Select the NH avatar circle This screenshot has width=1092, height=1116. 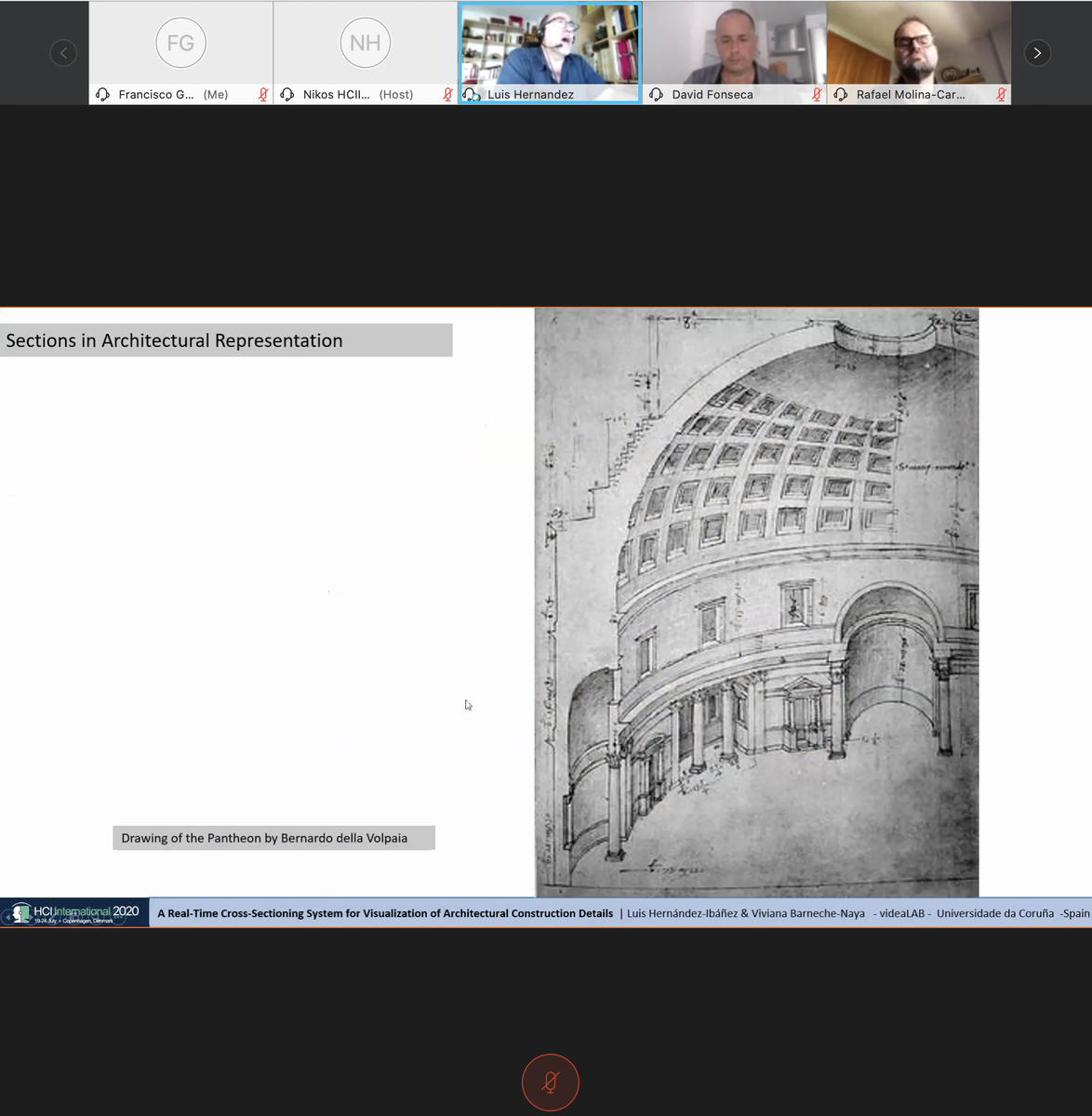366,43
